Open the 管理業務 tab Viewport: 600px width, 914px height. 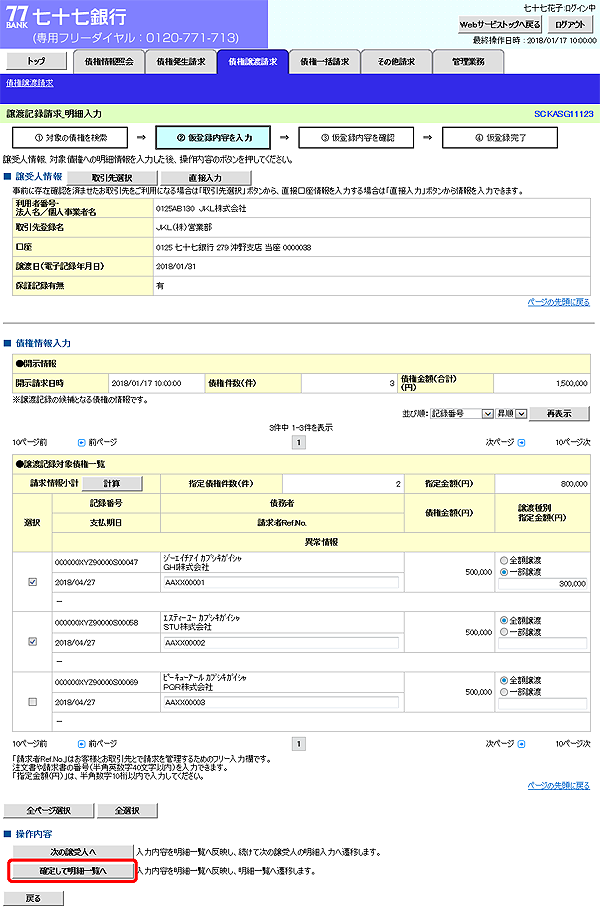468,62
